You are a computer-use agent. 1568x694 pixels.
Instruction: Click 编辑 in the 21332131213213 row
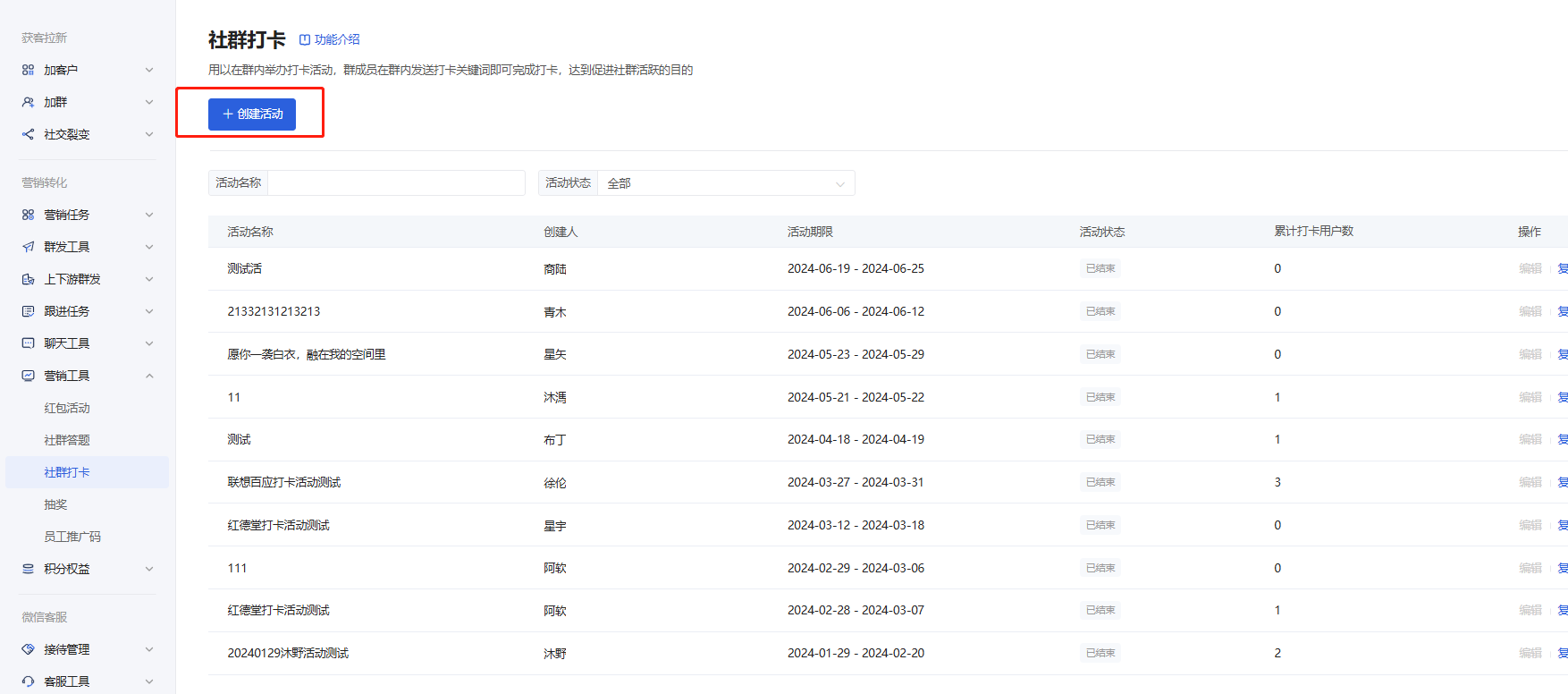[x=1530, y=311]
